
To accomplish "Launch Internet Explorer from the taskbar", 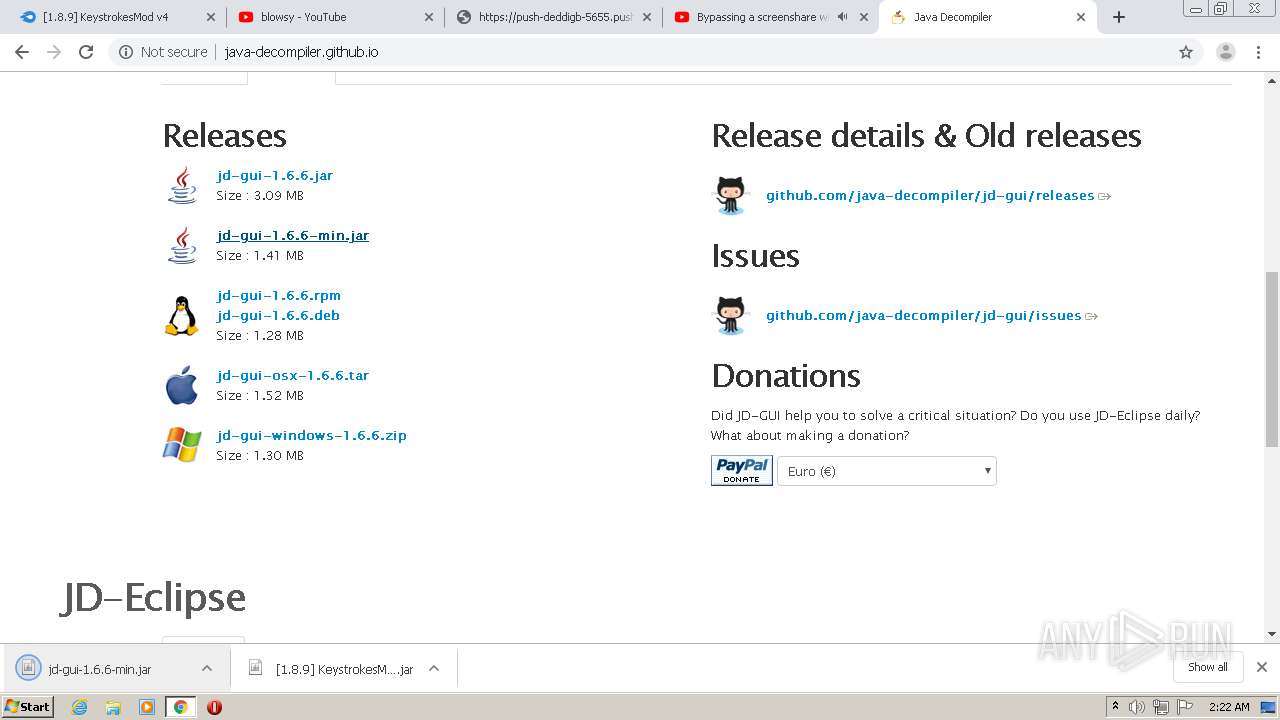I will pos(80,707).
